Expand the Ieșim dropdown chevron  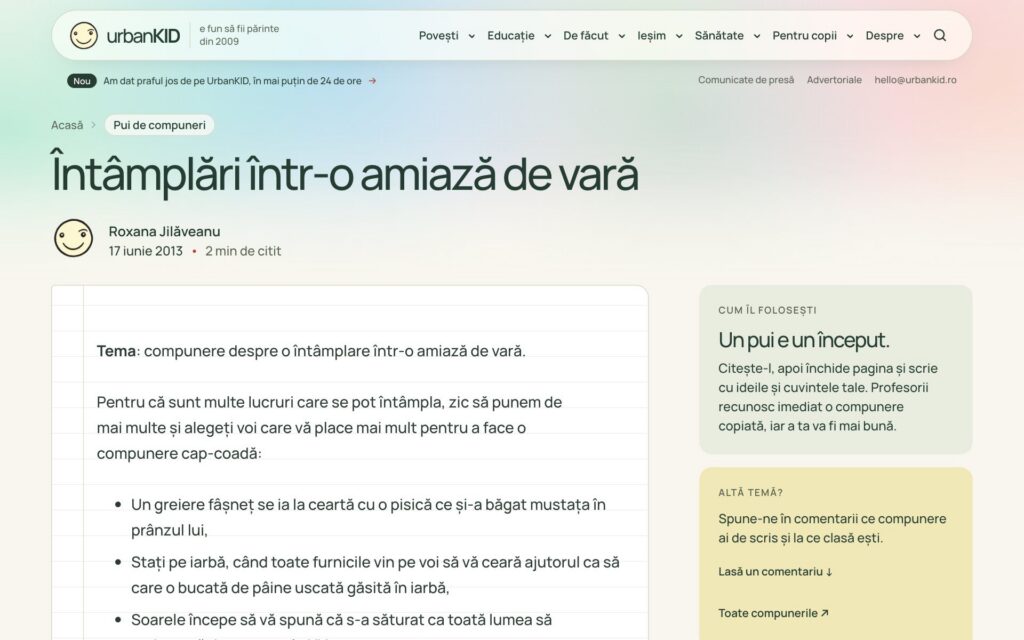679,36
